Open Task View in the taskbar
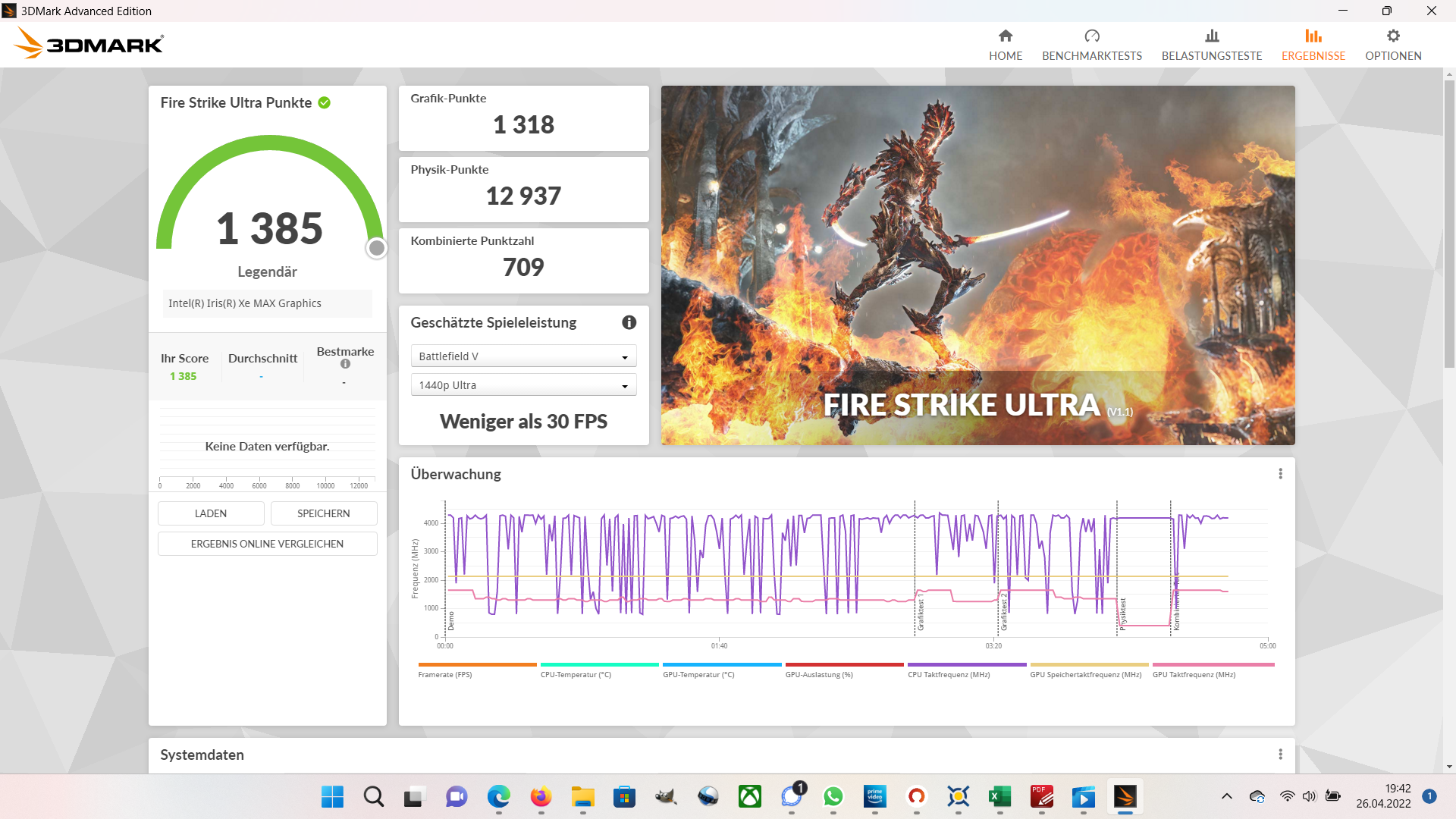The width and height of the screenshot is (1456, 819). (413, 796)
